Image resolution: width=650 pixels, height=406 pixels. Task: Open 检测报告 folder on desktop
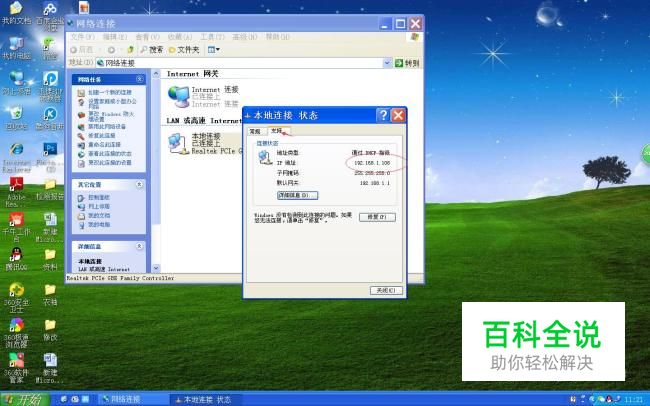tap(50, 189)
